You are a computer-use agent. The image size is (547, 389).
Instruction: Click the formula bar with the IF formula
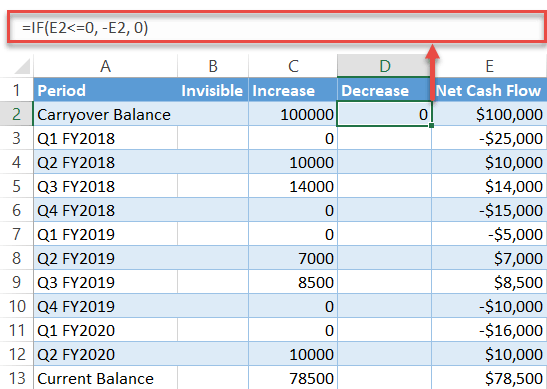point(277,27)
